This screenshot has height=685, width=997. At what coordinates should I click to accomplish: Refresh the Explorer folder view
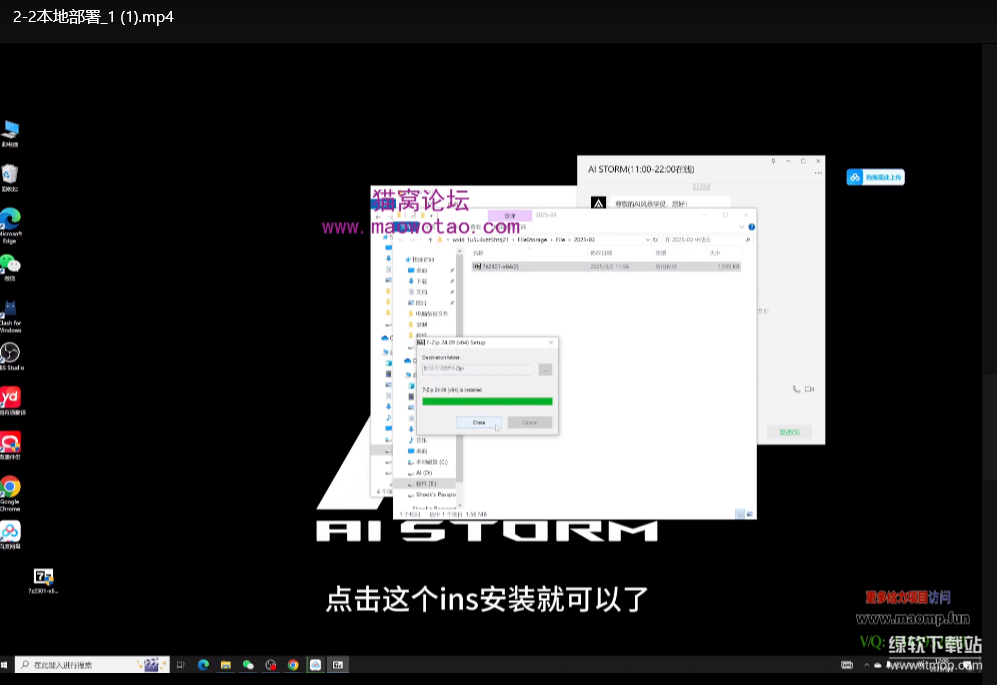point(656,240)
